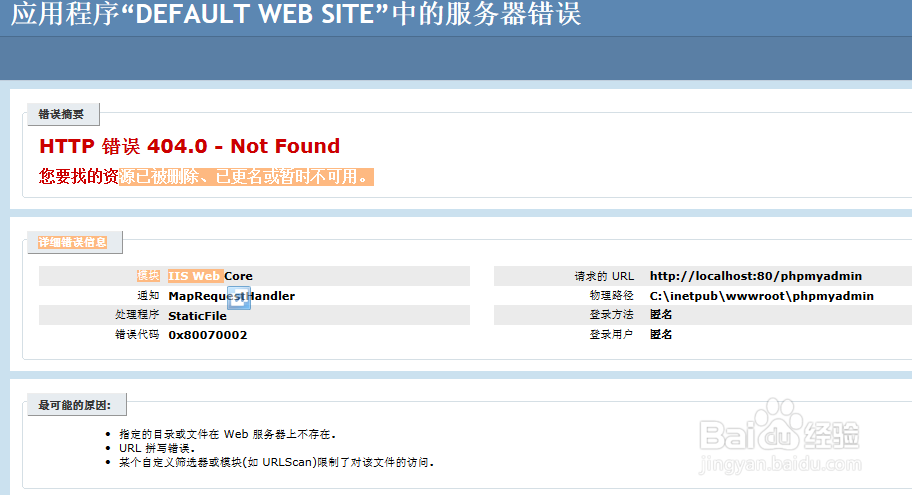Viewport: 912px width, 495px height.
Task: Click the 最可能的原因 section label
Action: pos(74,405)
